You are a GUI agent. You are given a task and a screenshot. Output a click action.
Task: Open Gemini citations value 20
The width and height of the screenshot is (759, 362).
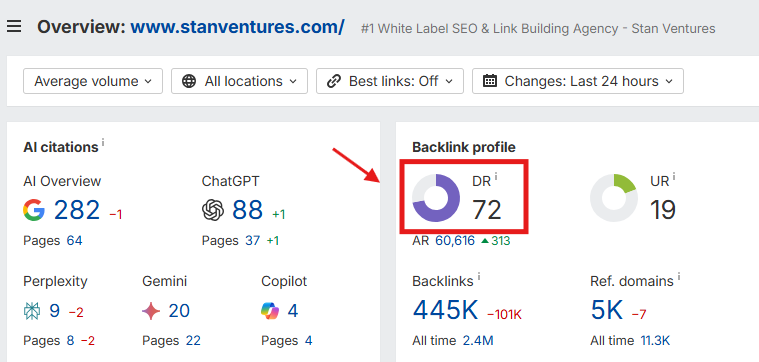click(x=179, y=311)
